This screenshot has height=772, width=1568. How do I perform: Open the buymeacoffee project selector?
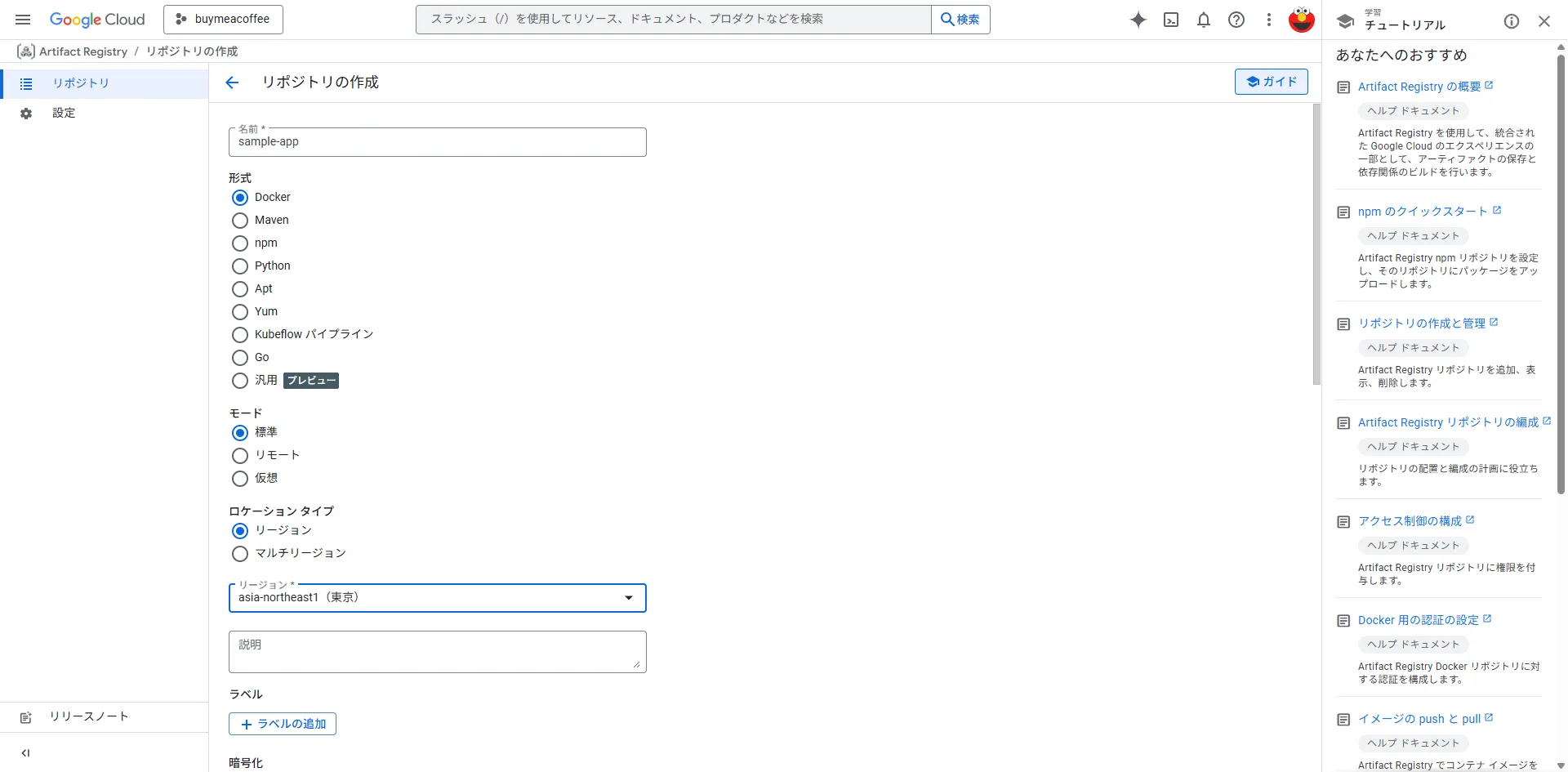[x=223, y=20]
